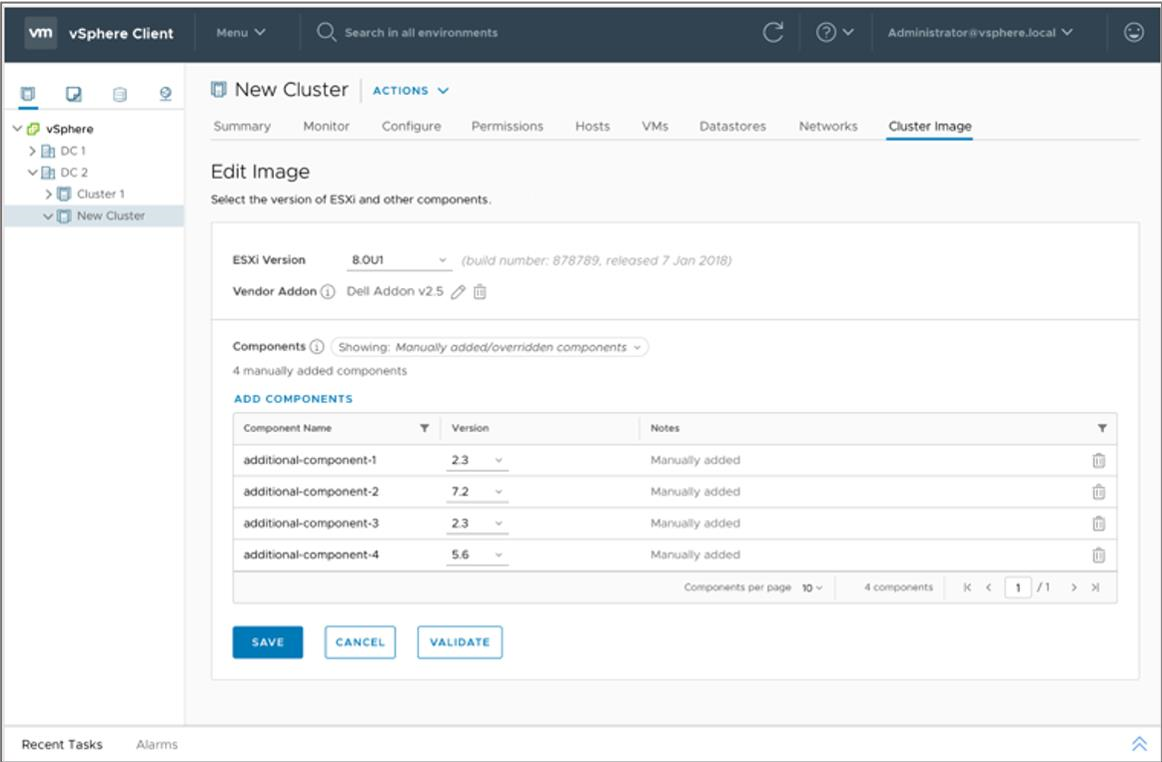Switch to Storage inventory view icon

point(119,94)
